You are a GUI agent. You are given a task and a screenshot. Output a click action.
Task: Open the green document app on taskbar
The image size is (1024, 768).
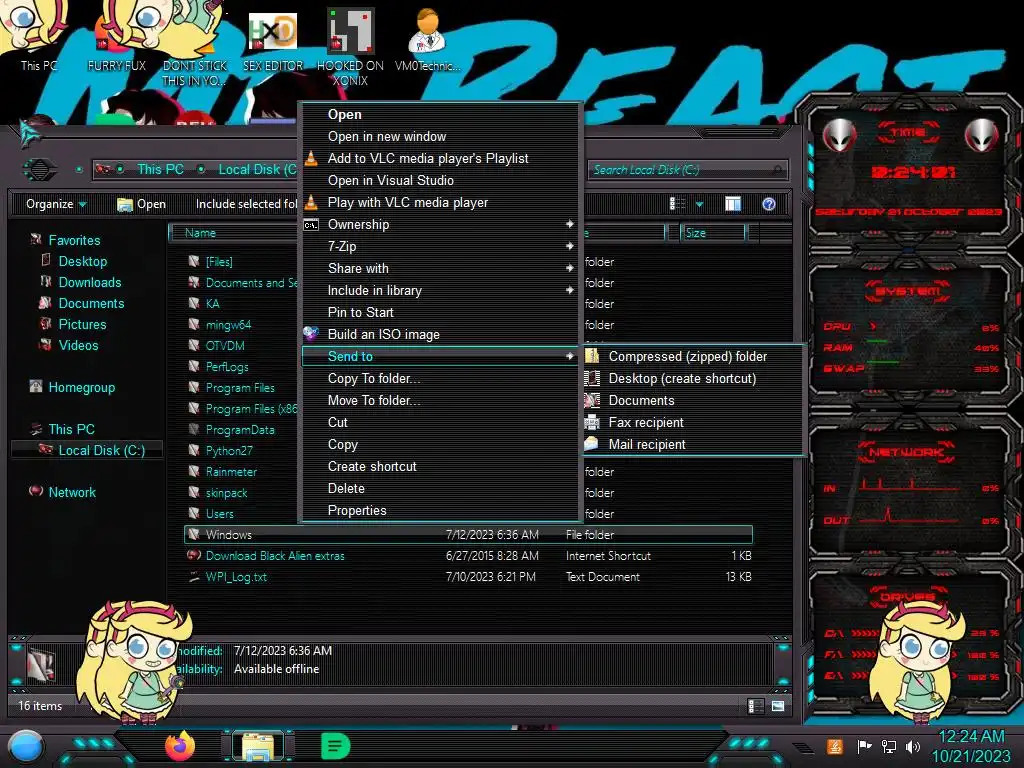coord(336,746)
